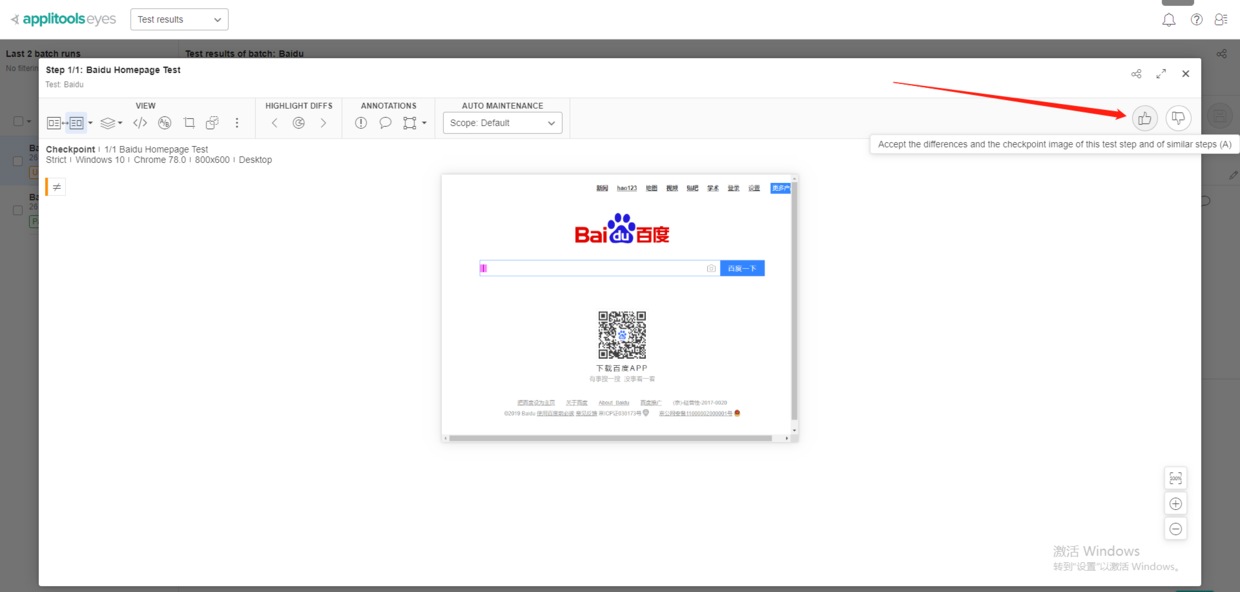Click the 'Step 1/1: Baidu Homepage Test' title
Image resolution: width=1240 pixels, height=592 pixels.
pos(113,70)
